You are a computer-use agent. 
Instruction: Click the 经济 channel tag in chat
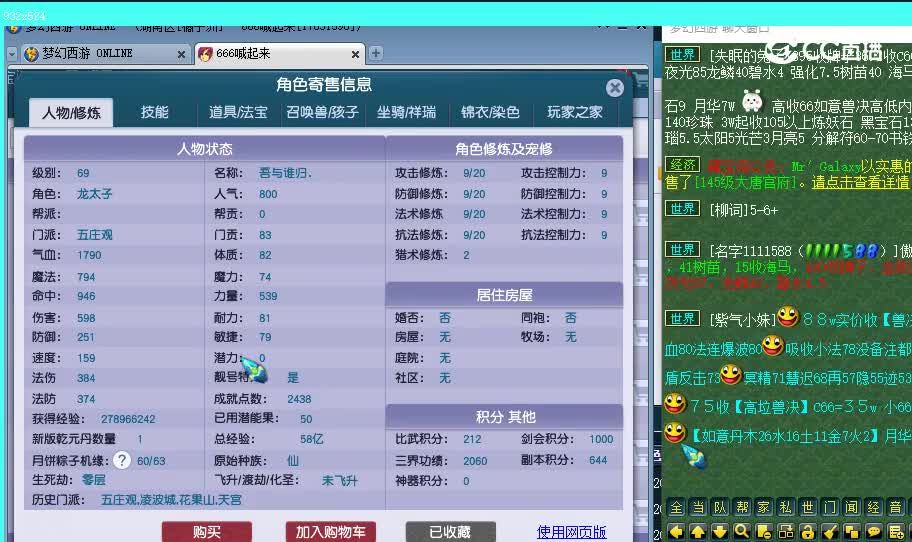pyautogui.click(x=683, y=165)
